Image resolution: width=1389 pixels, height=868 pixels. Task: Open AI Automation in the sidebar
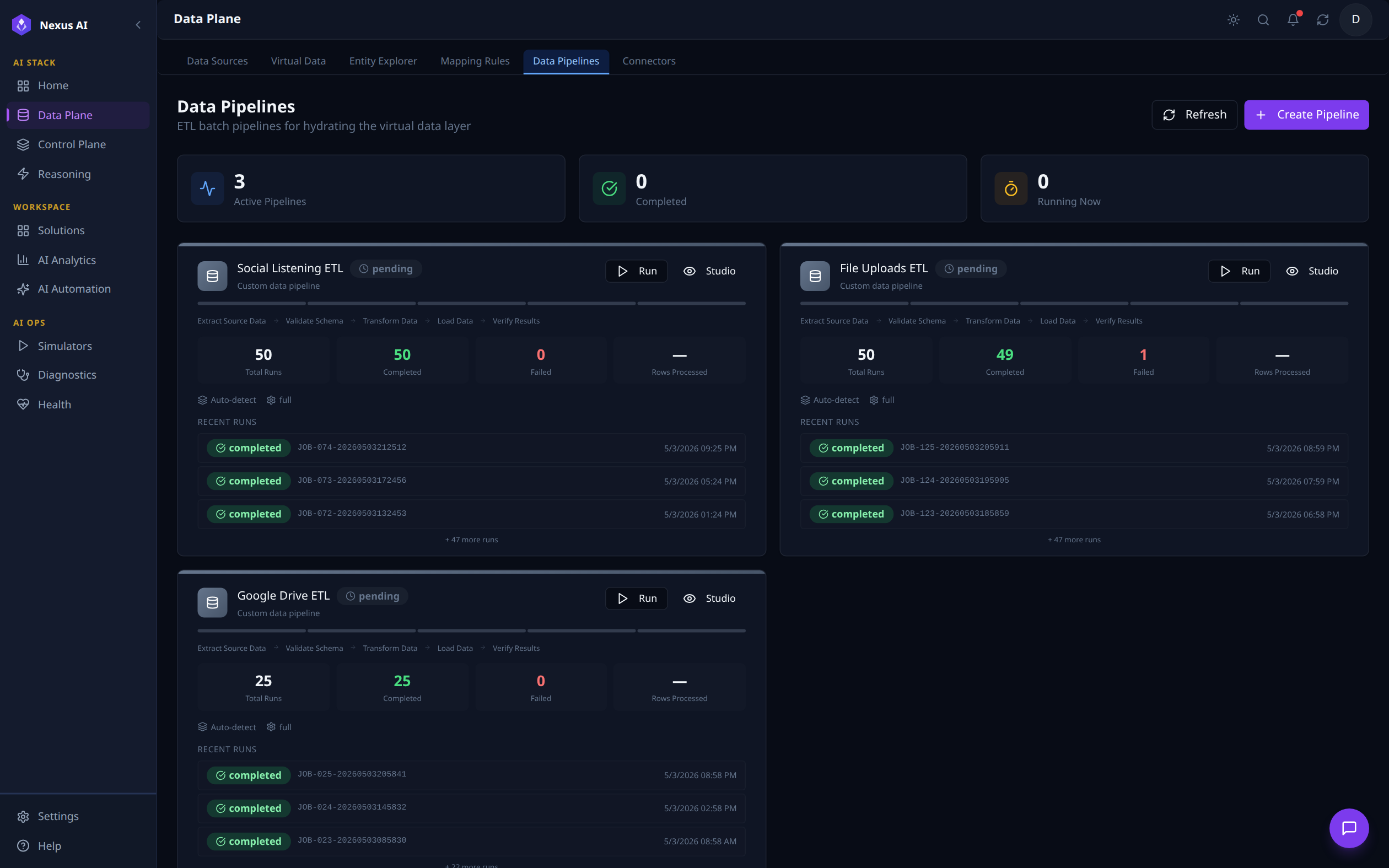click(78, 289)
